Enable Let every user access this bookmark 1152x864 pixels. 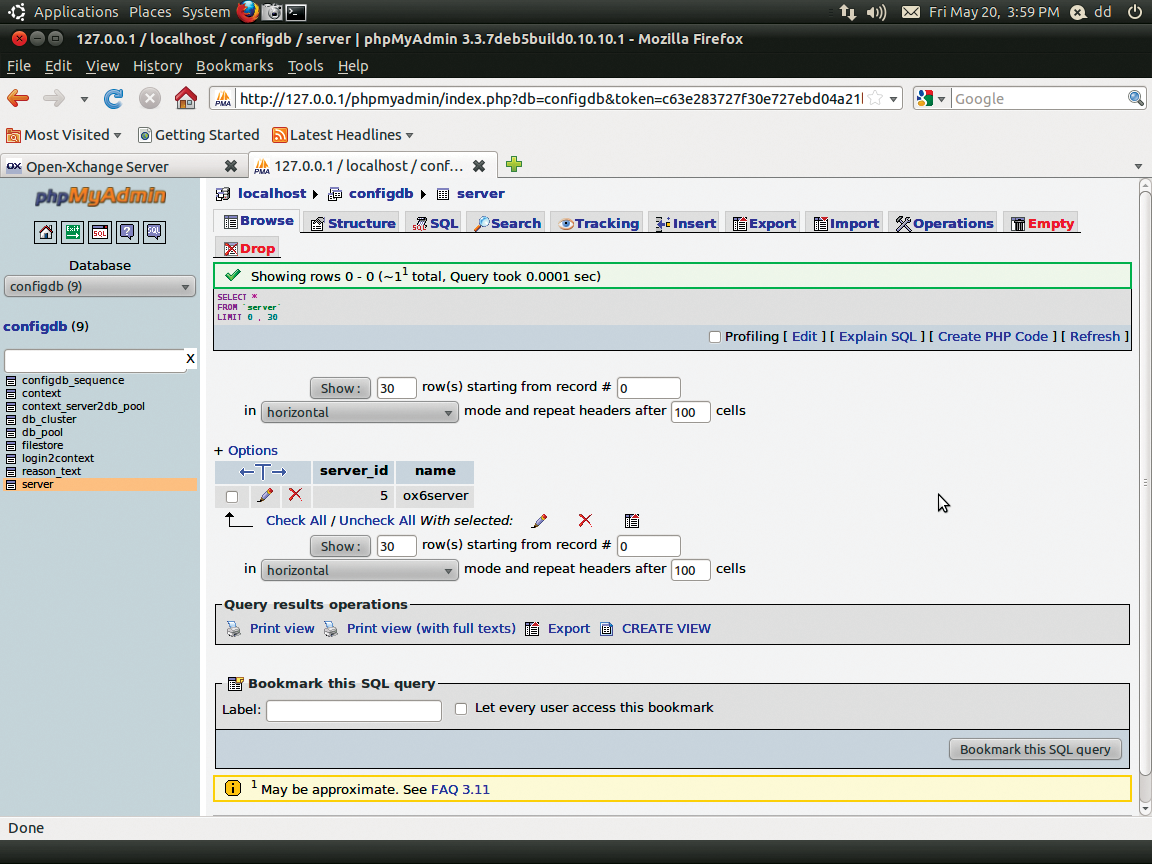click(x=461, y=708)
